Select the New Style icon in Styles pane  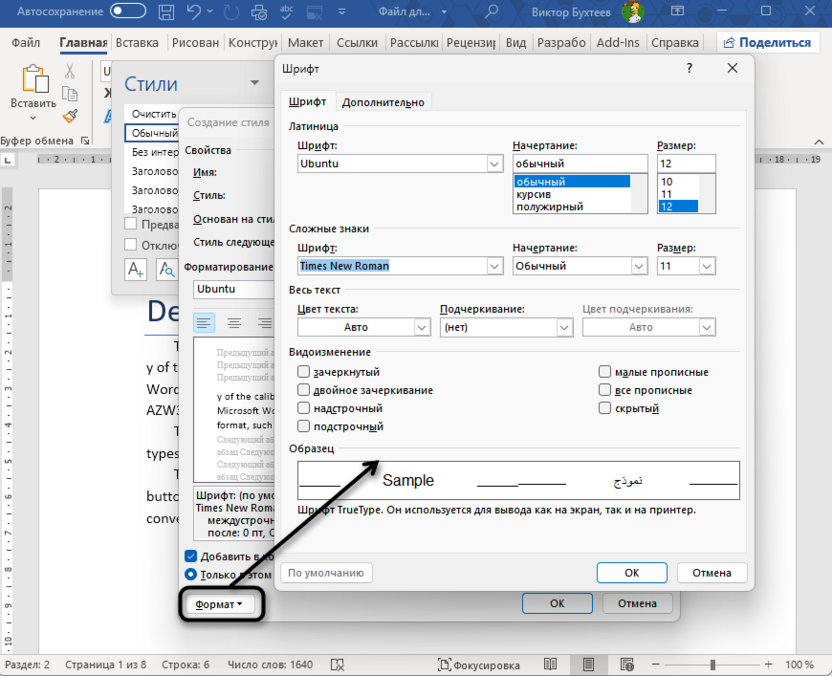click(x=135, y=270)
